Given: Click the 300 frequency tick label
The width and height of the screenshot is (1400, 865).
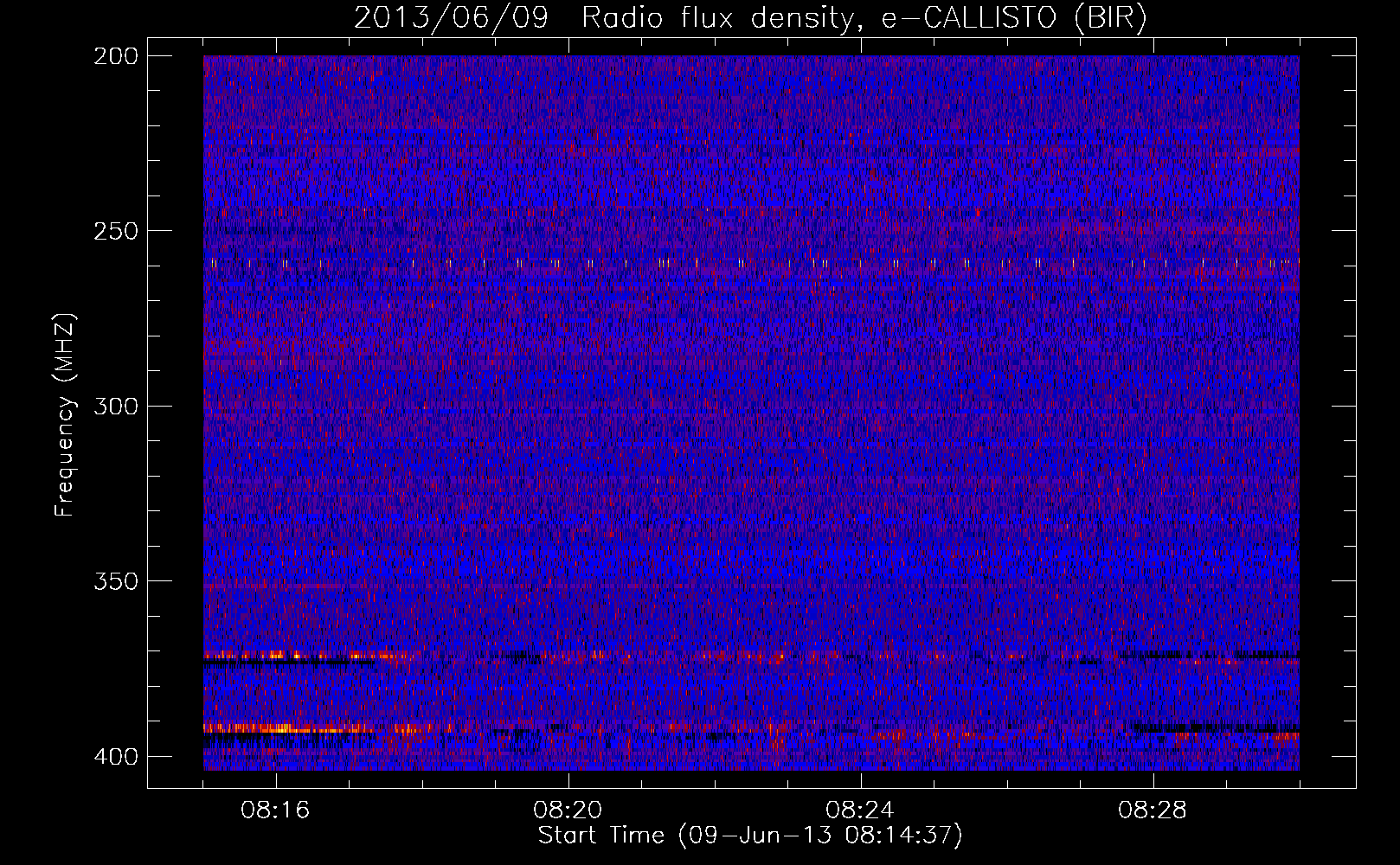Looking at the screenshot, I should [x=116, y=407].
